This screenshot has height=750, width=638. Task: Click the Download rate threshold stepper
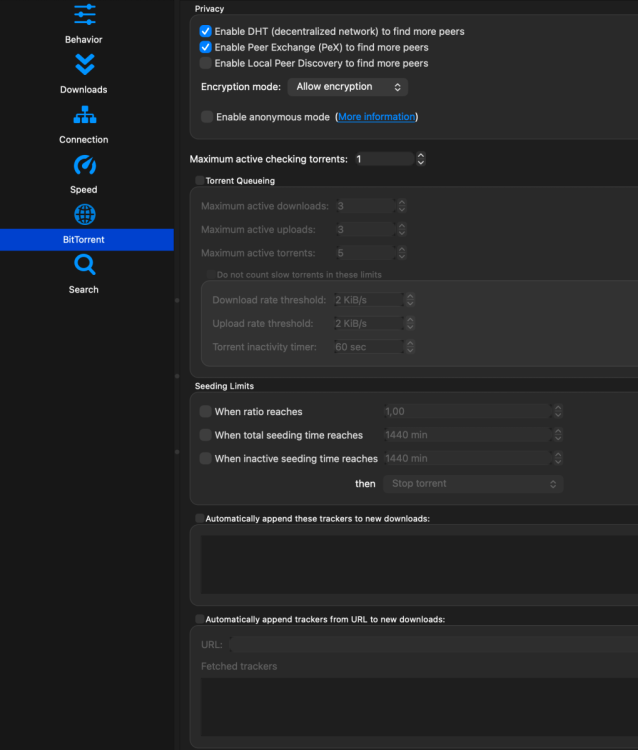pos(410,300)
